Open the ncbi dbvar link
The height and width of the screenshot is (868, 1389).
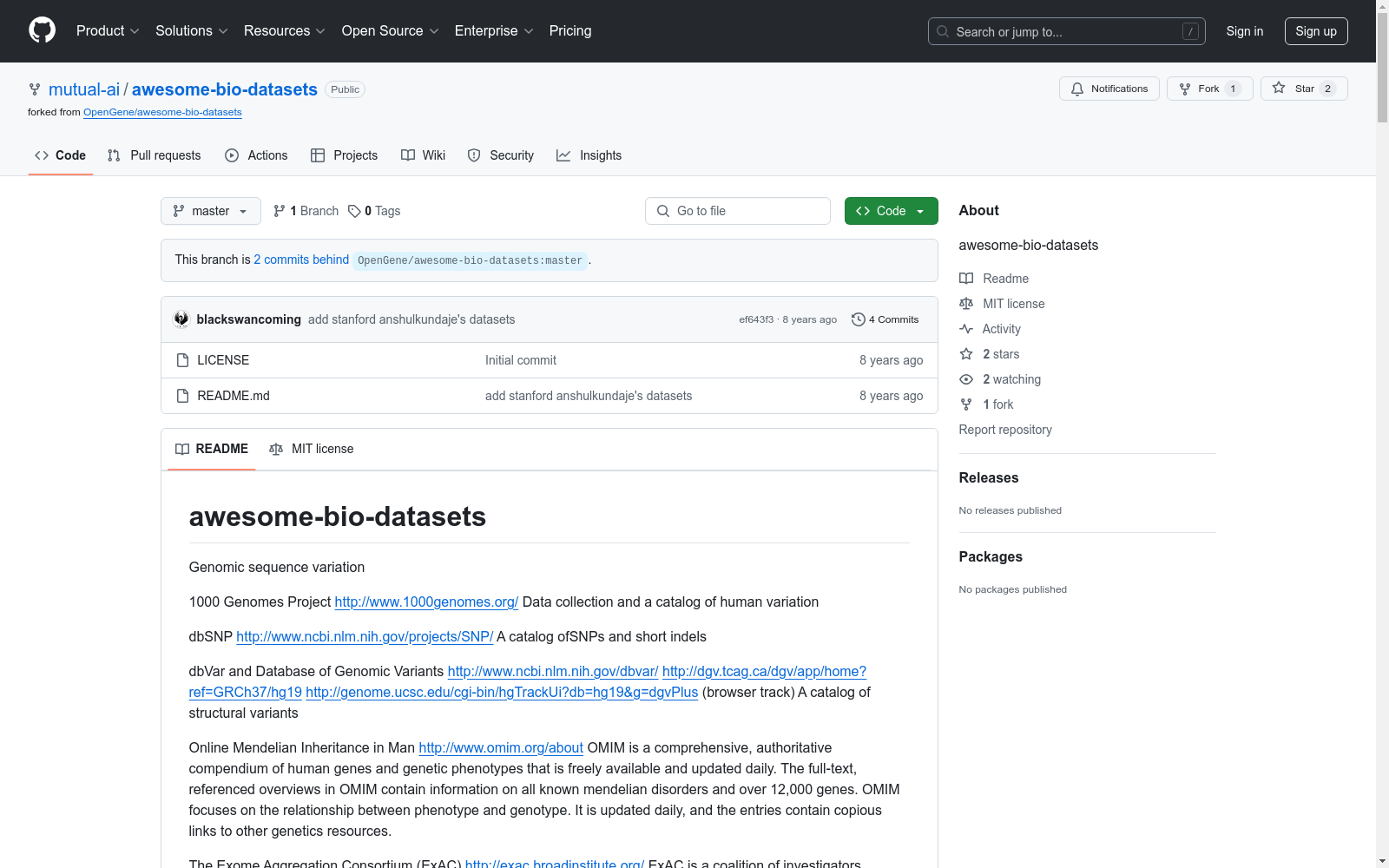tap(553, 671)
